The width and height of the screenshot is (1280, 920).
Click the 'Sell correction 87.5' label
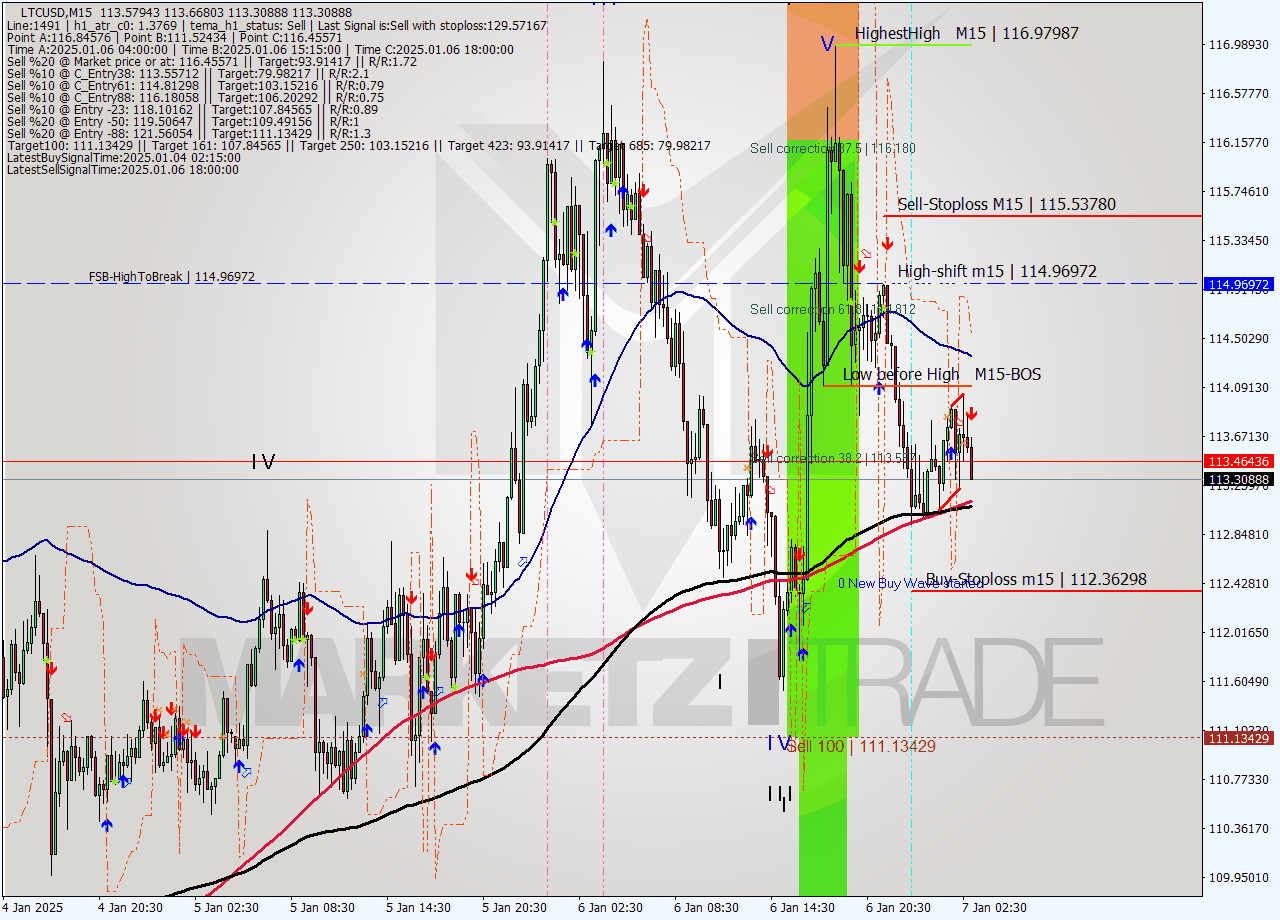point(833,148)
